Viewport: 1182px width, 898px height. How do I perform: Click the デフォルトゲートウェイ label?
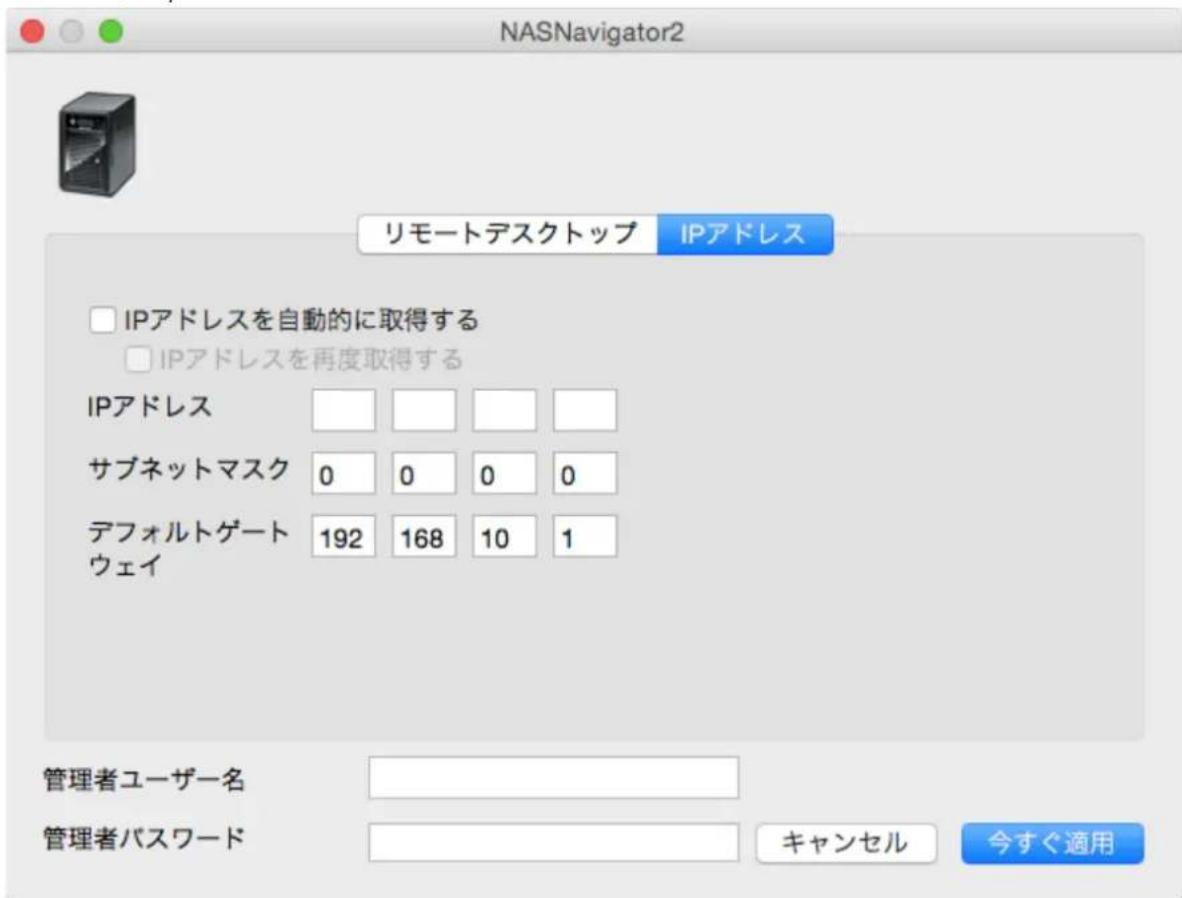(x=188, y=548)
